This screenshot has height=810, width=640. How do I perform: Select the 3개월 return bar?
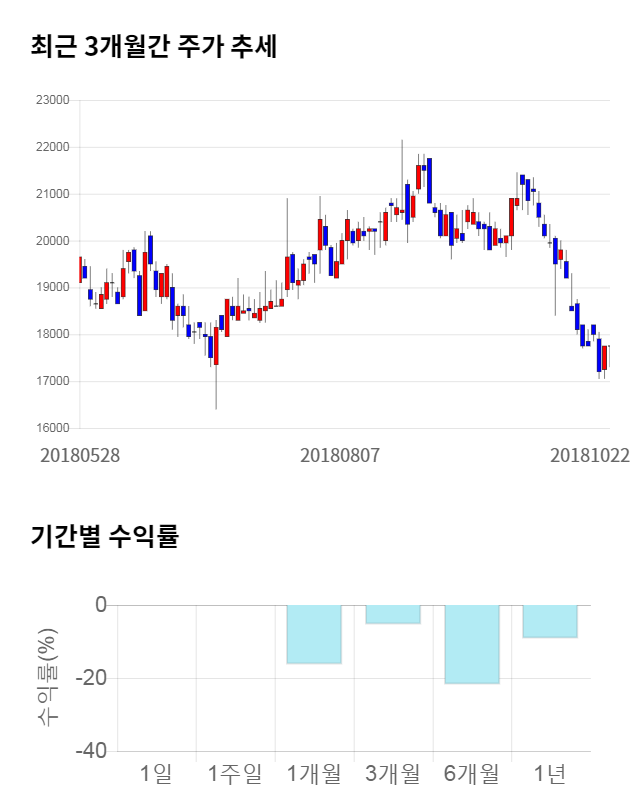(x=392, y=614)
